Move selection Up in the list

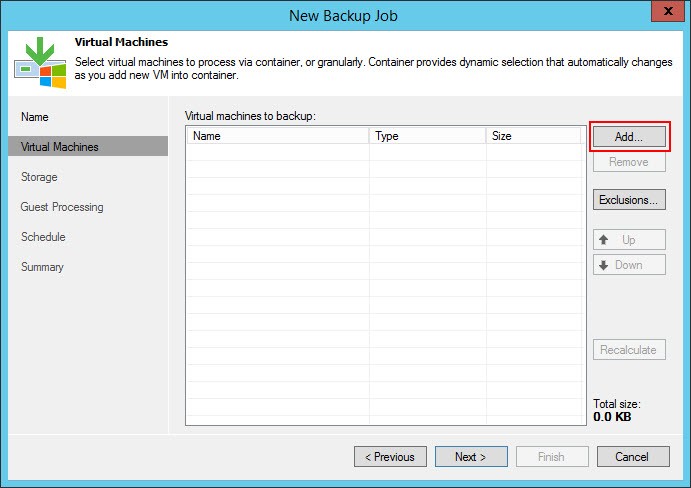[629, 240]
